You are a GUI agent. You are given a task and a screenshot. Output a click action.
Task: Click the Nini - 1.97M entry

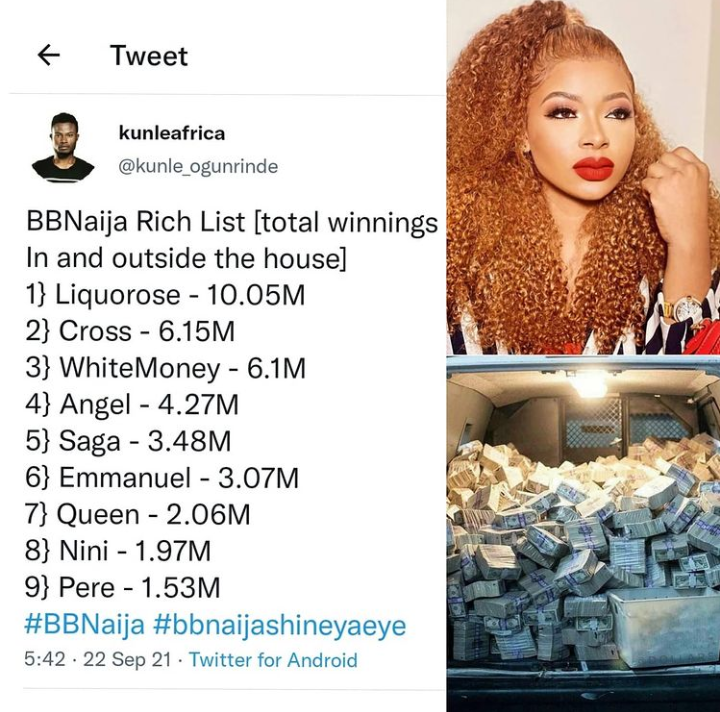pos(118,551)
